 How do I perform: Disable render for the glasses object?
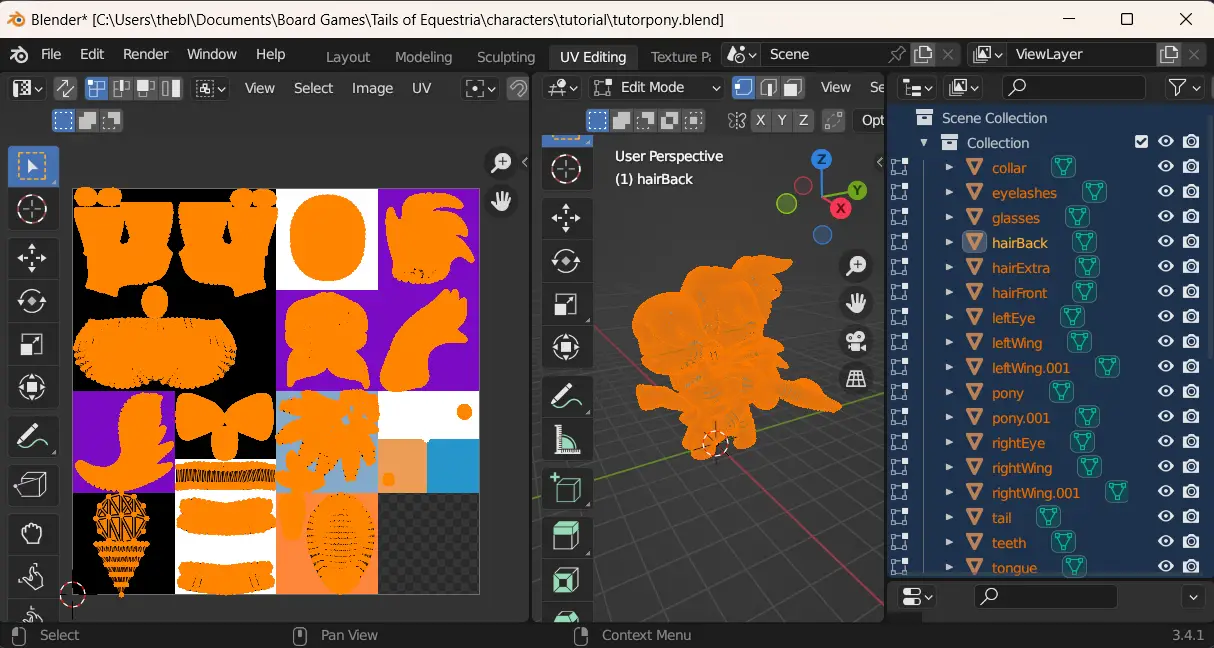point(1191,217)
